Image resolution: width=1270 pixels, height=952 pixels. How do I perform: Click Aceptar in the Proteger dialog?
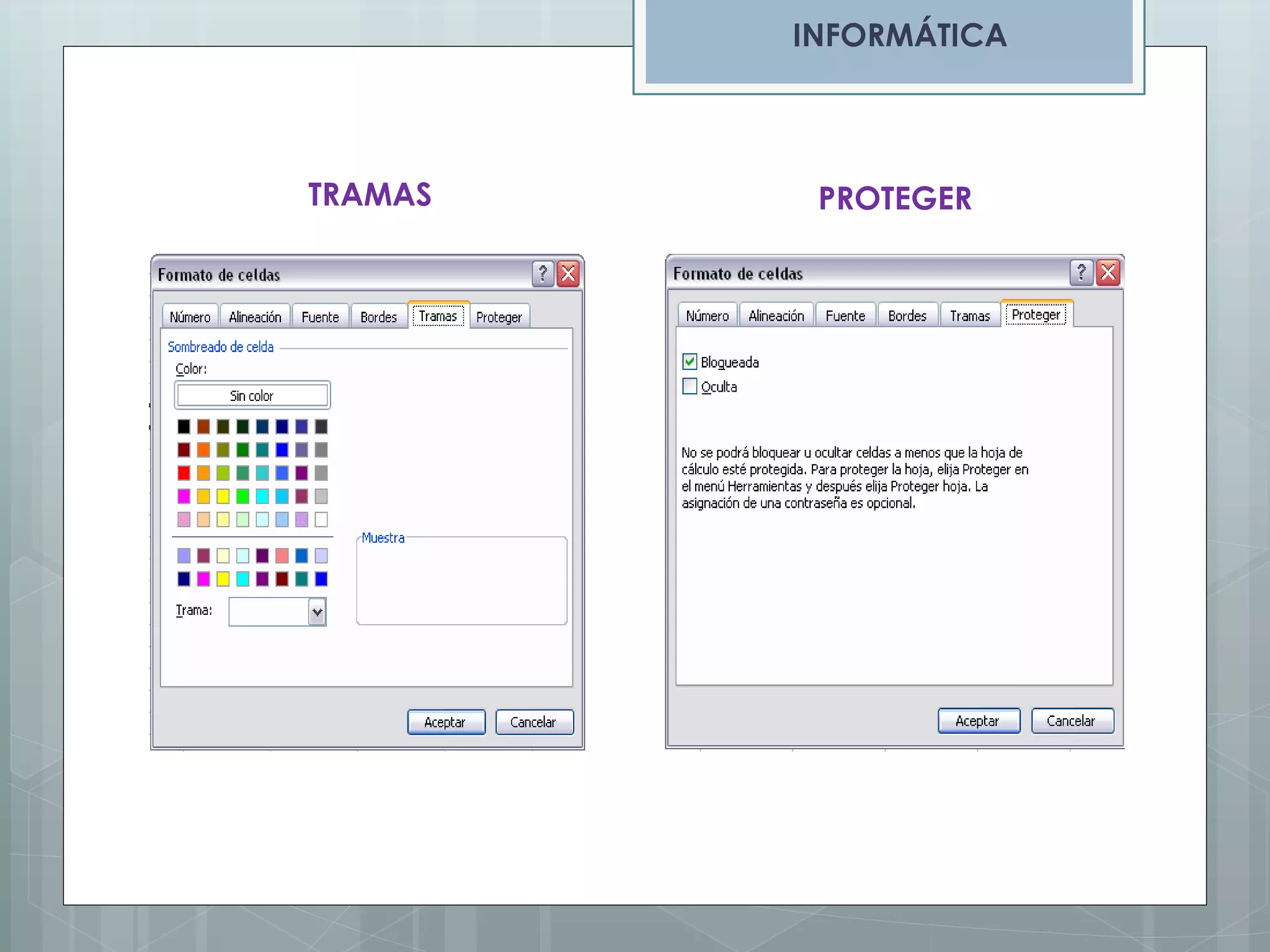[979, 721]
